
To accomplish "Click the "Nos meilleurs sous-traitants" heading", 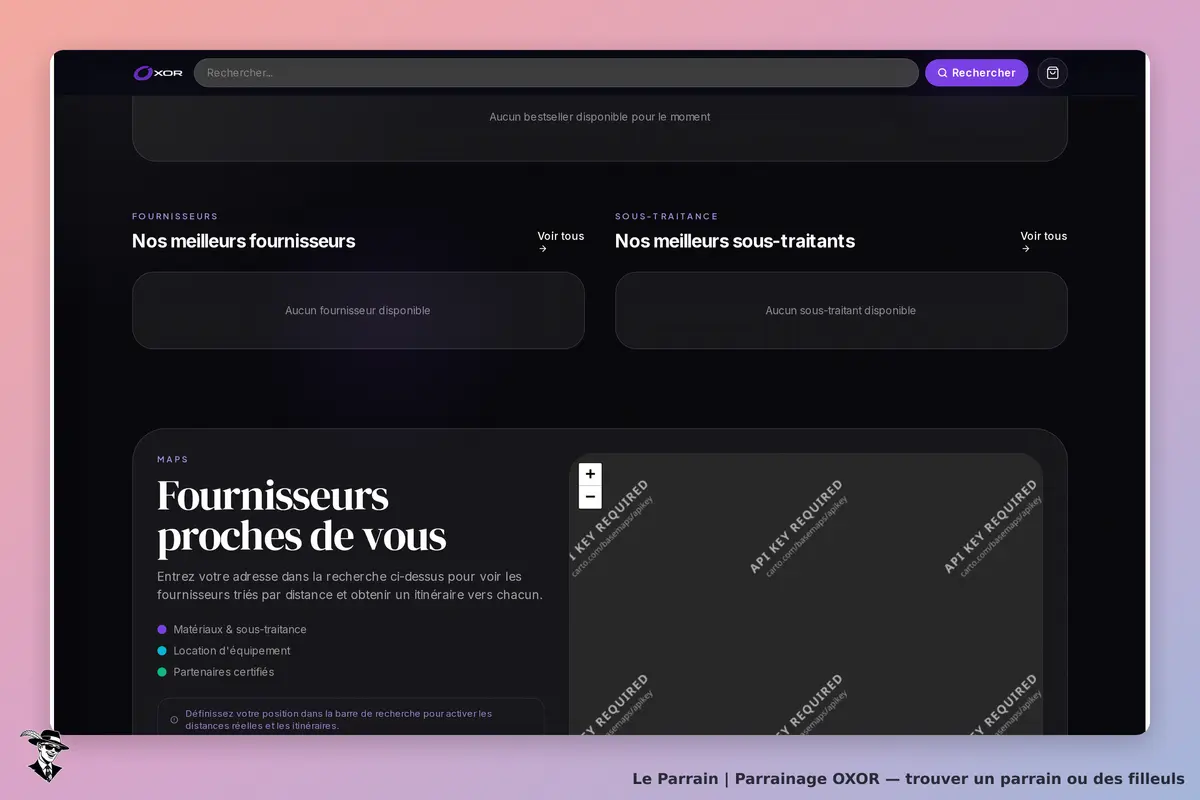I will coord(735,241).
